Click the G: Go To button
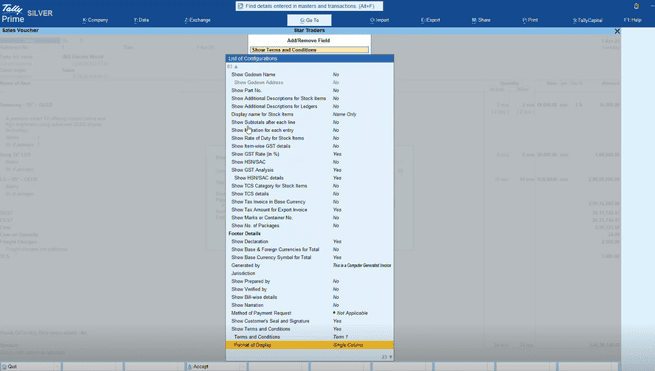 tap(309, 20)
